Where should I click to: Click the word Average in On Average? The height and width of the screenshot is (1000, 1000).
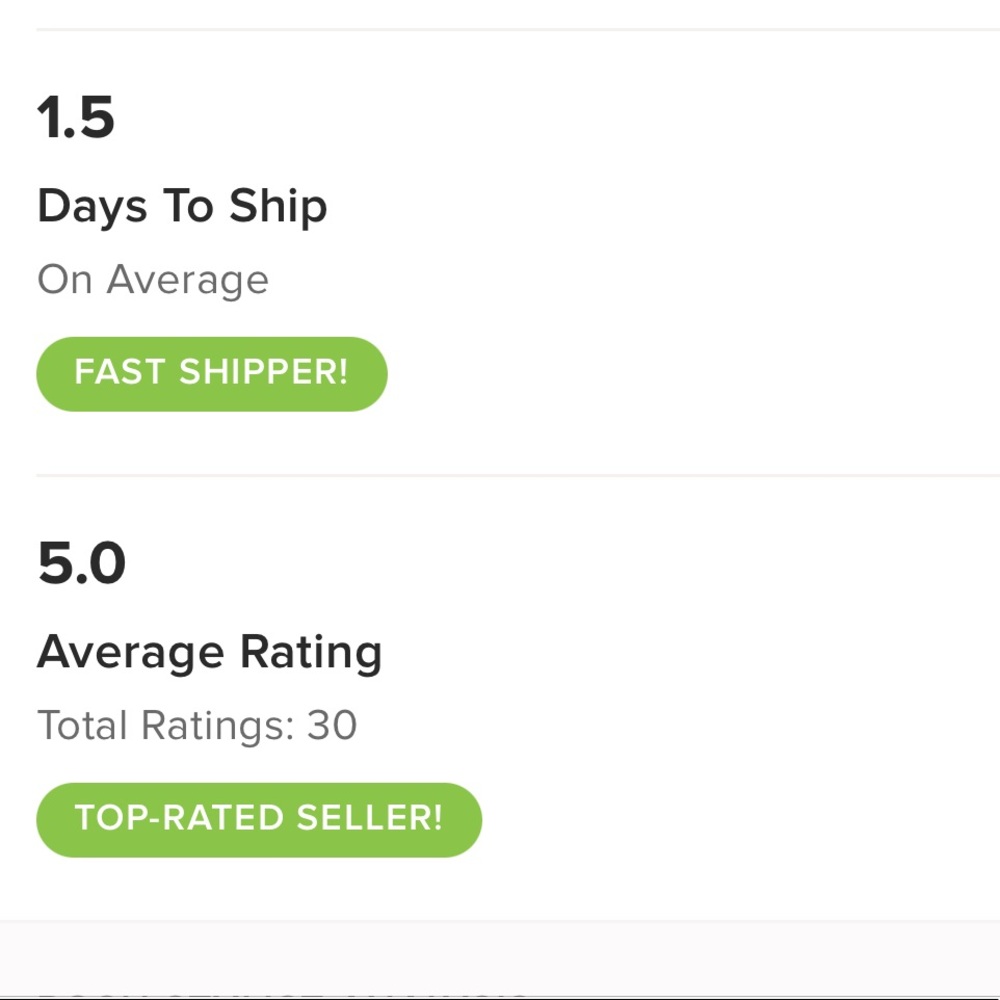[187, 280]
